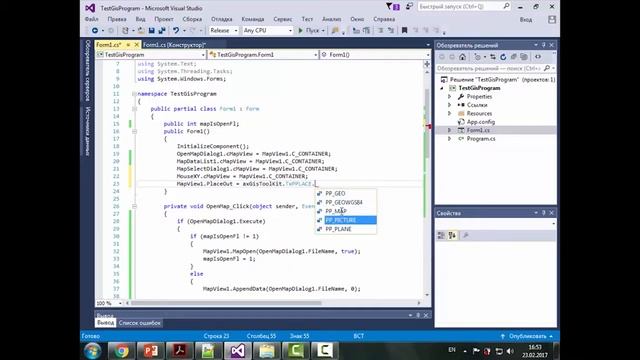Click the Property Pages wrench icon in Properties panel
This screenshot has width=640, height=360.
pyautogui.click(x=465, y=236)
